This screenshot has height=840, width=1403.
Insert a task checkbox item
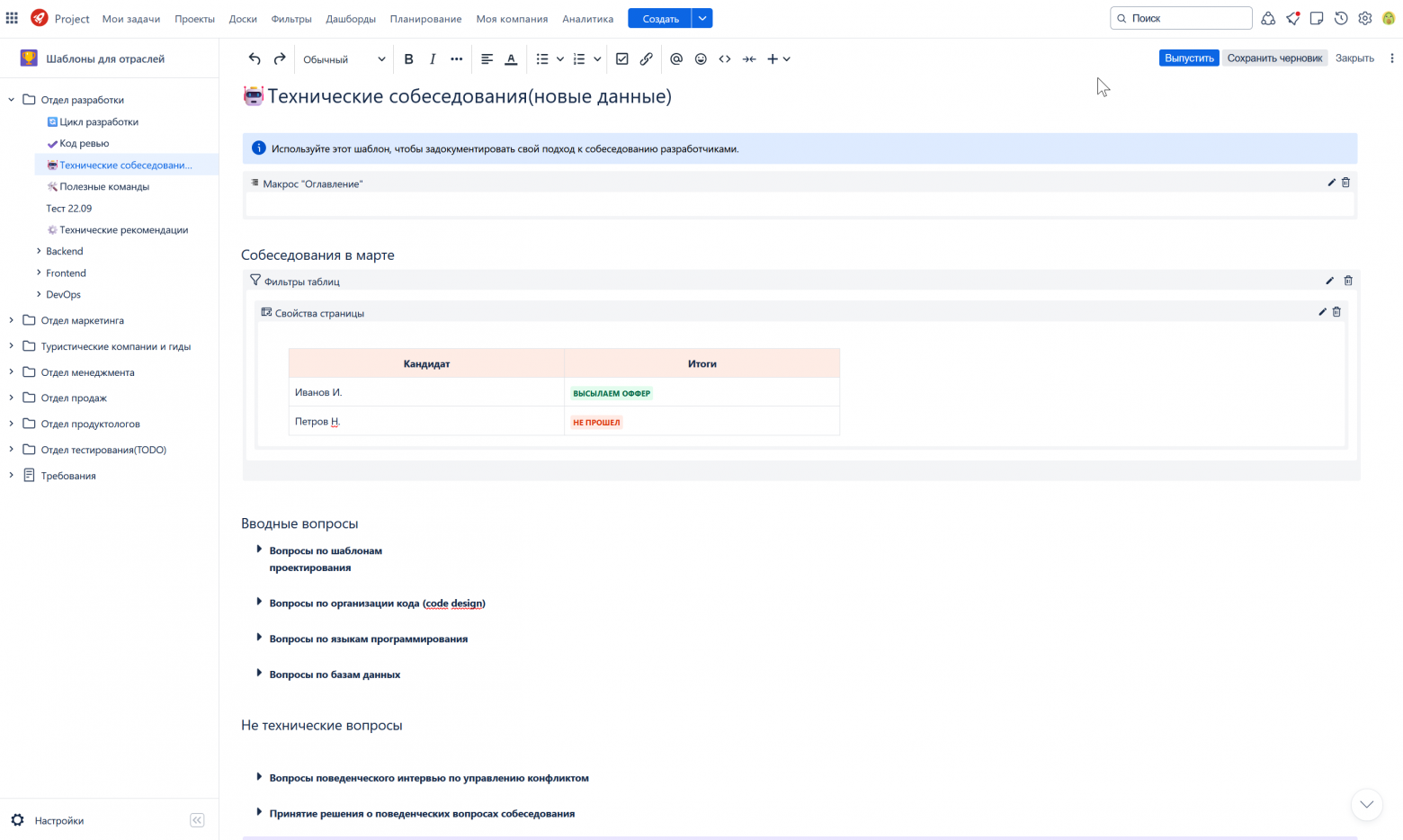tap(621, 58)
